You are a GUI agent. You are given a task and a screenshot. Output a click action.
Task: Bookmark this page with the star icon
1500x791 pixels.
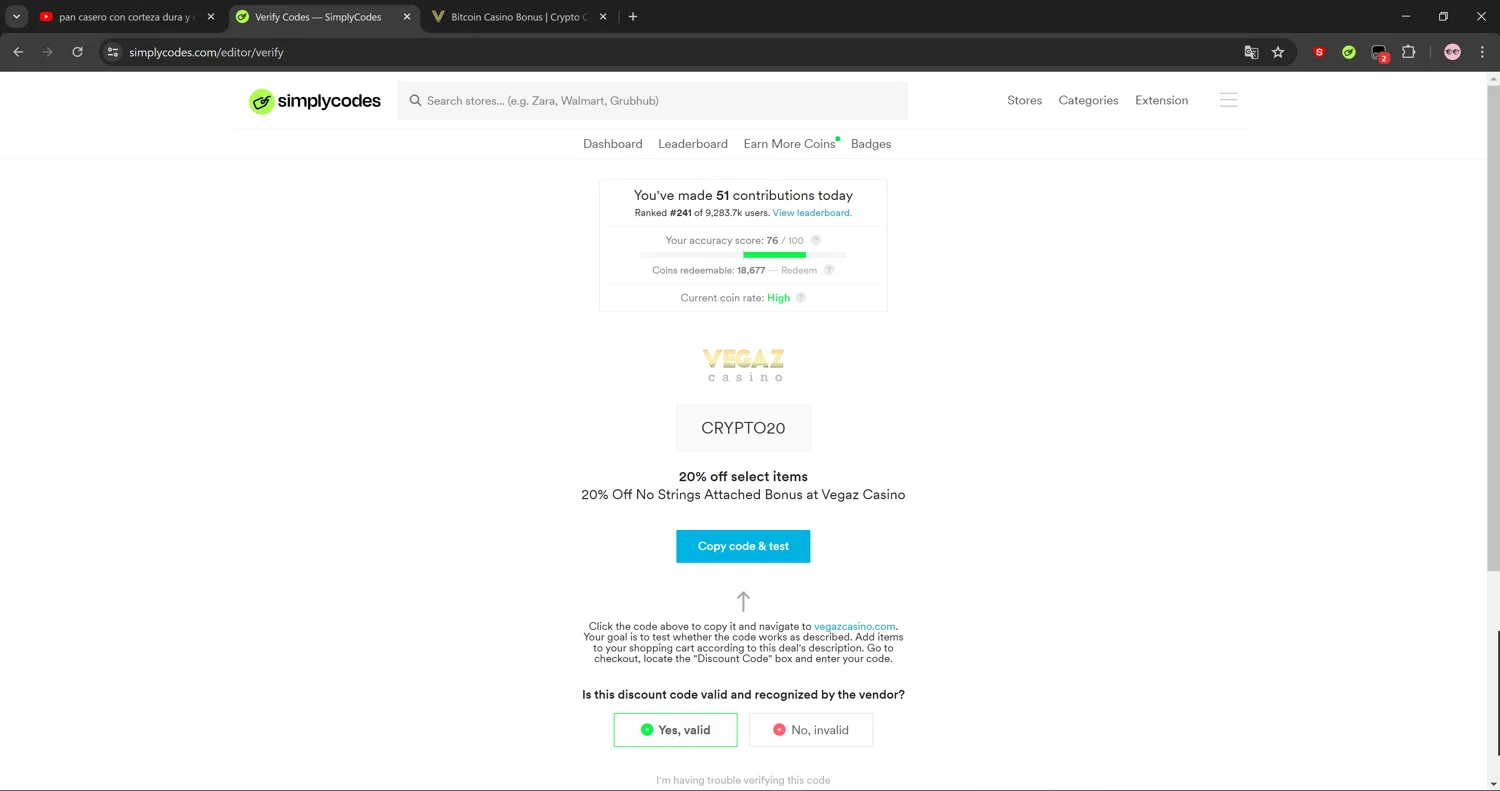point(1278,52)
